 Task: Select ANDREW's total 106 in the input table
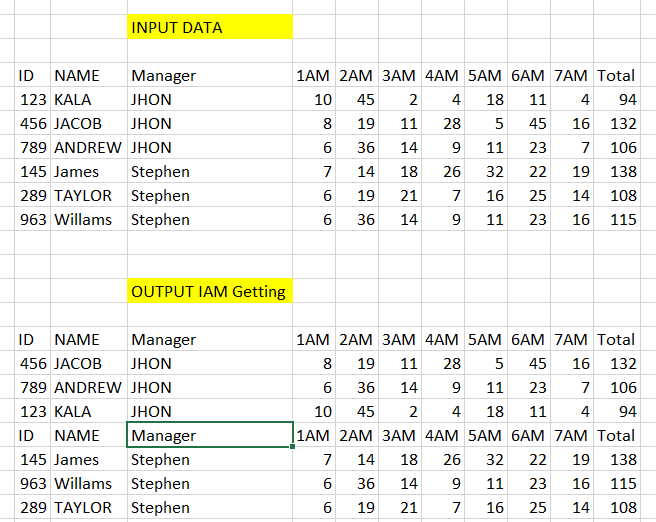pyautogui.click(x=617, y=147)
